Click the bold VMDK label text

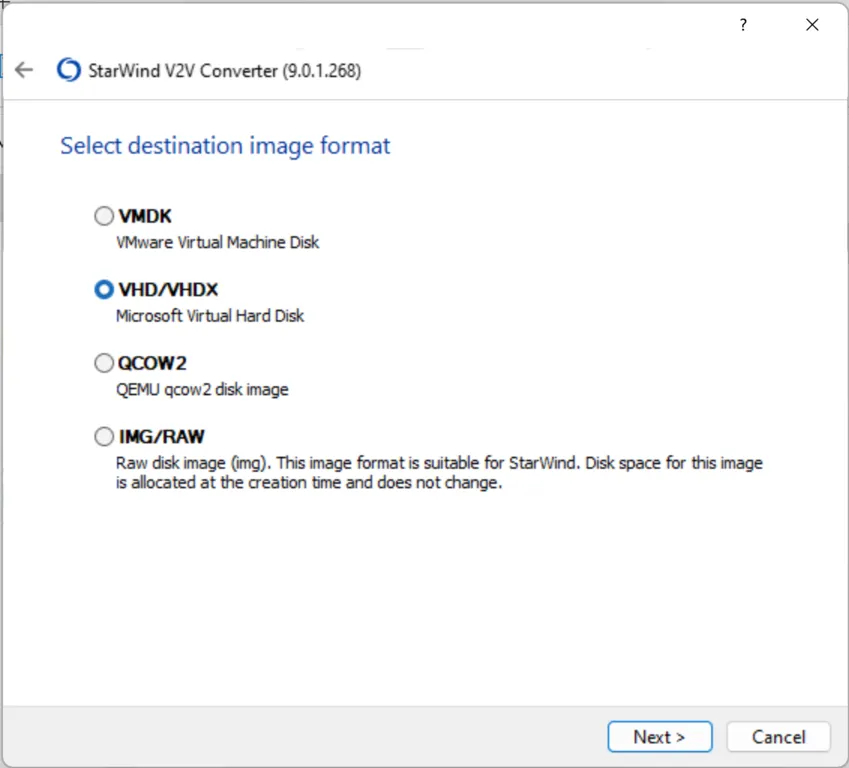pyautogui.click(x=144, y=216)
